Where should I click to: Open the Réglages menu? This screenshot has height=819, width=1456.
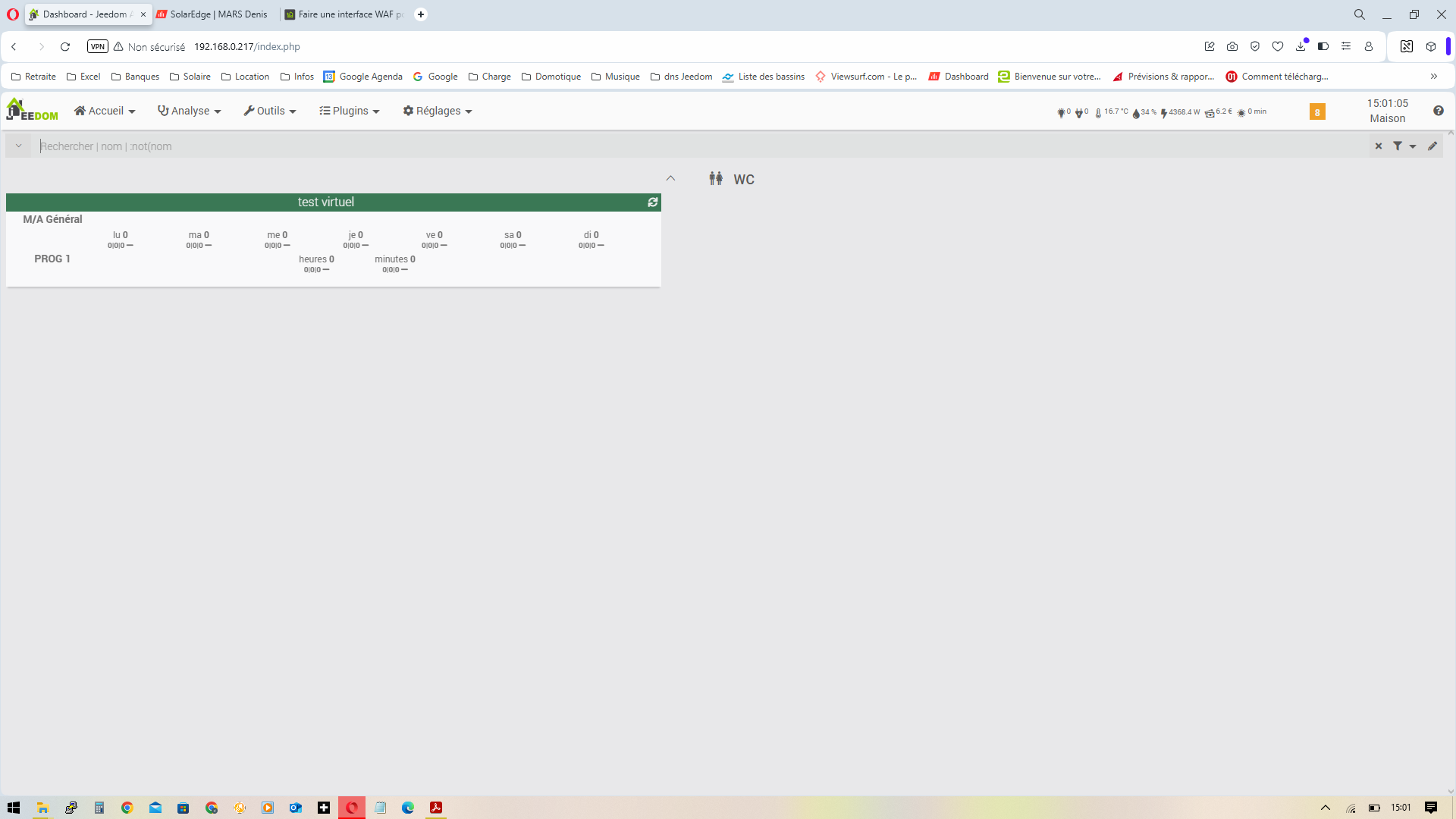438,111
